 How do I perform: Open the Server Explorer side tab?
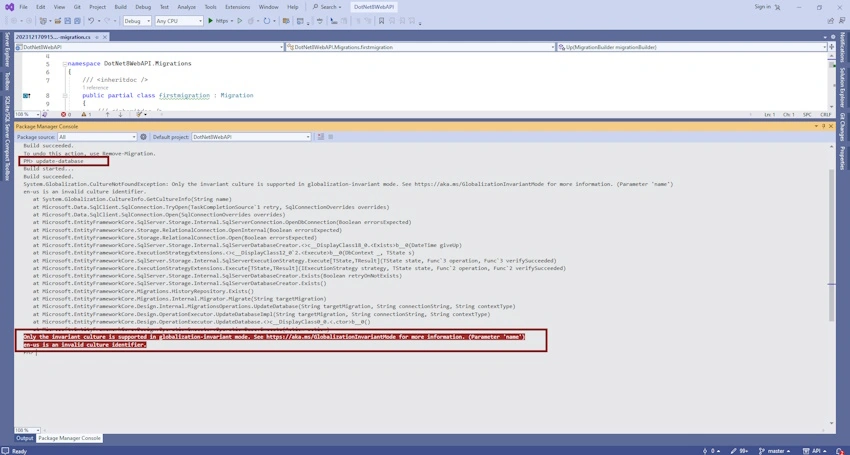pyautogui.click(x=7, y=49)
